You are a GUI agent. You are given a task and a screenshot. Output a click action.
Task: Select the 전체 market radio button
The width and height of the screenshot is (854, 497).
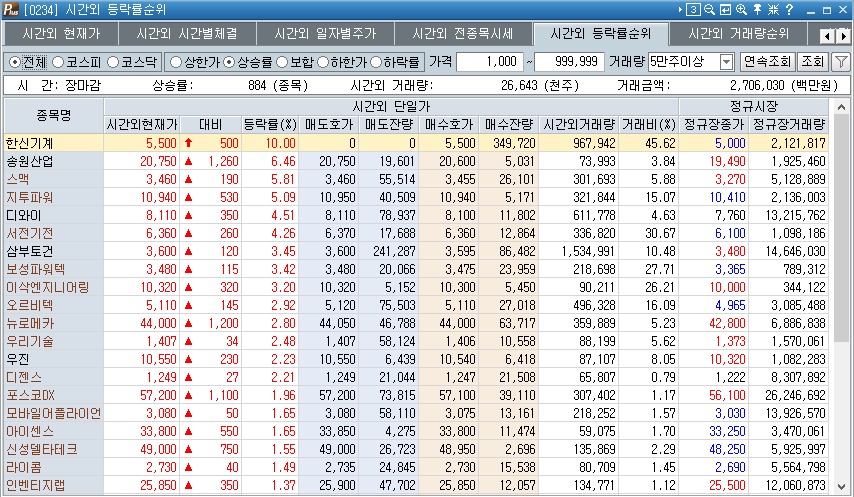pos(15,62)
